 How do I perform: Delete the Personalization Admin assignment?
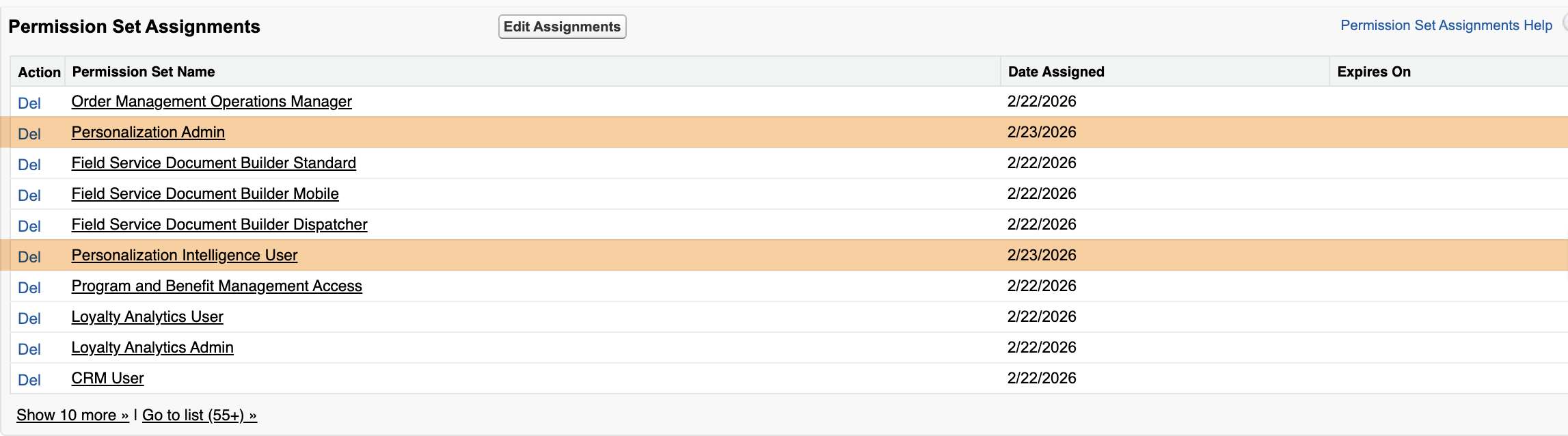[x=30, y=134]
